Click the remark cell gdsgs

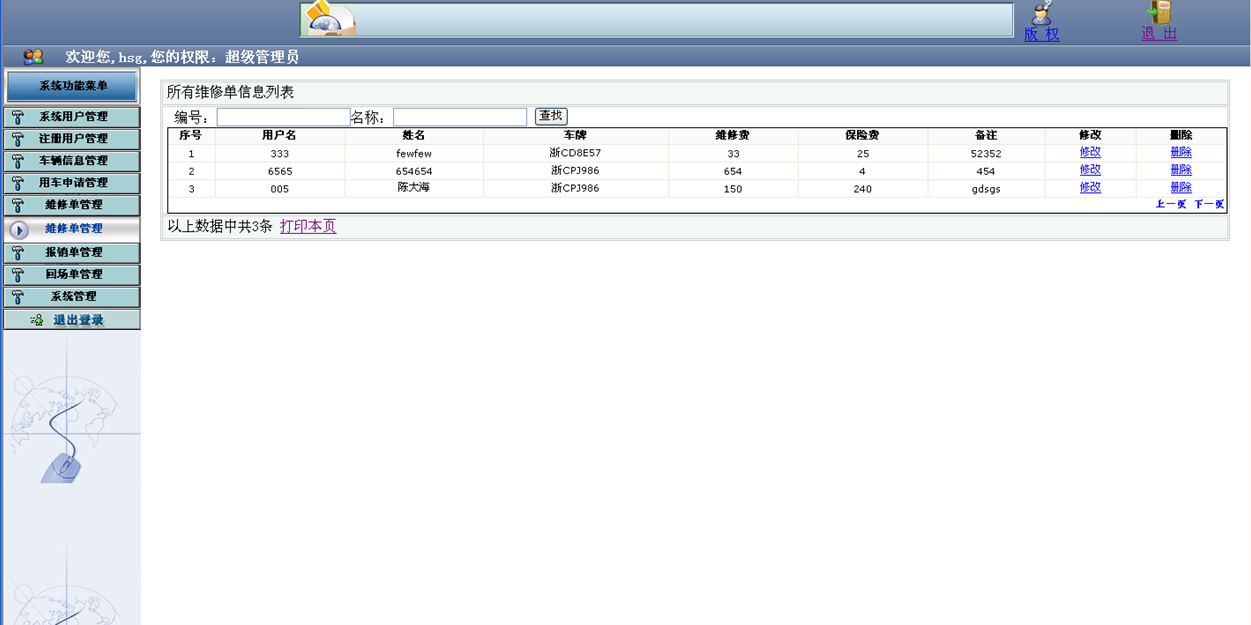click(x=986, y=189)
